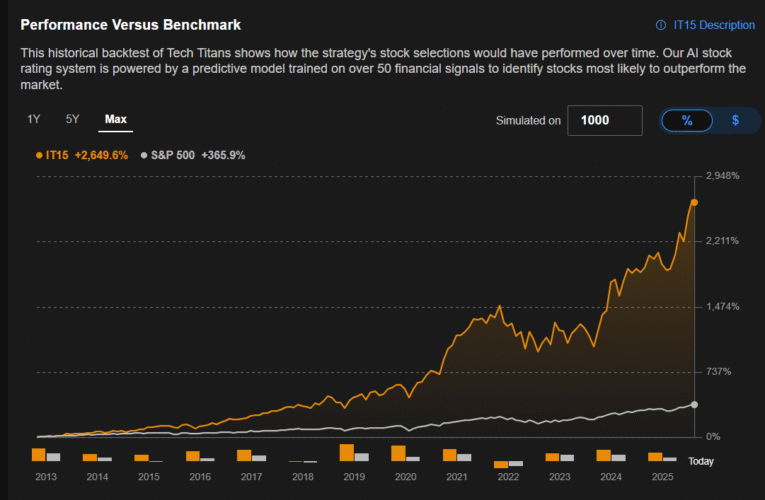Select the 1Y time range tab
The image size is (765, 500).
tap(33, 120)
